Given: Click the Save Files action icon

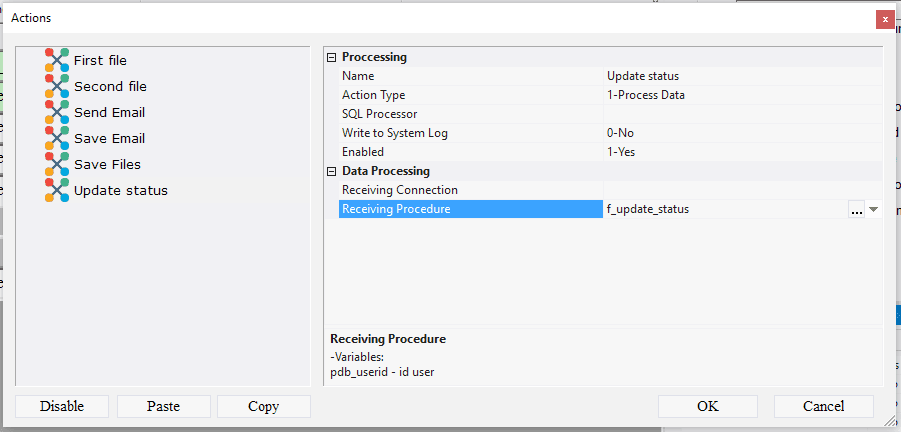Looking at the screenshot, I should [x=57, y=164].
